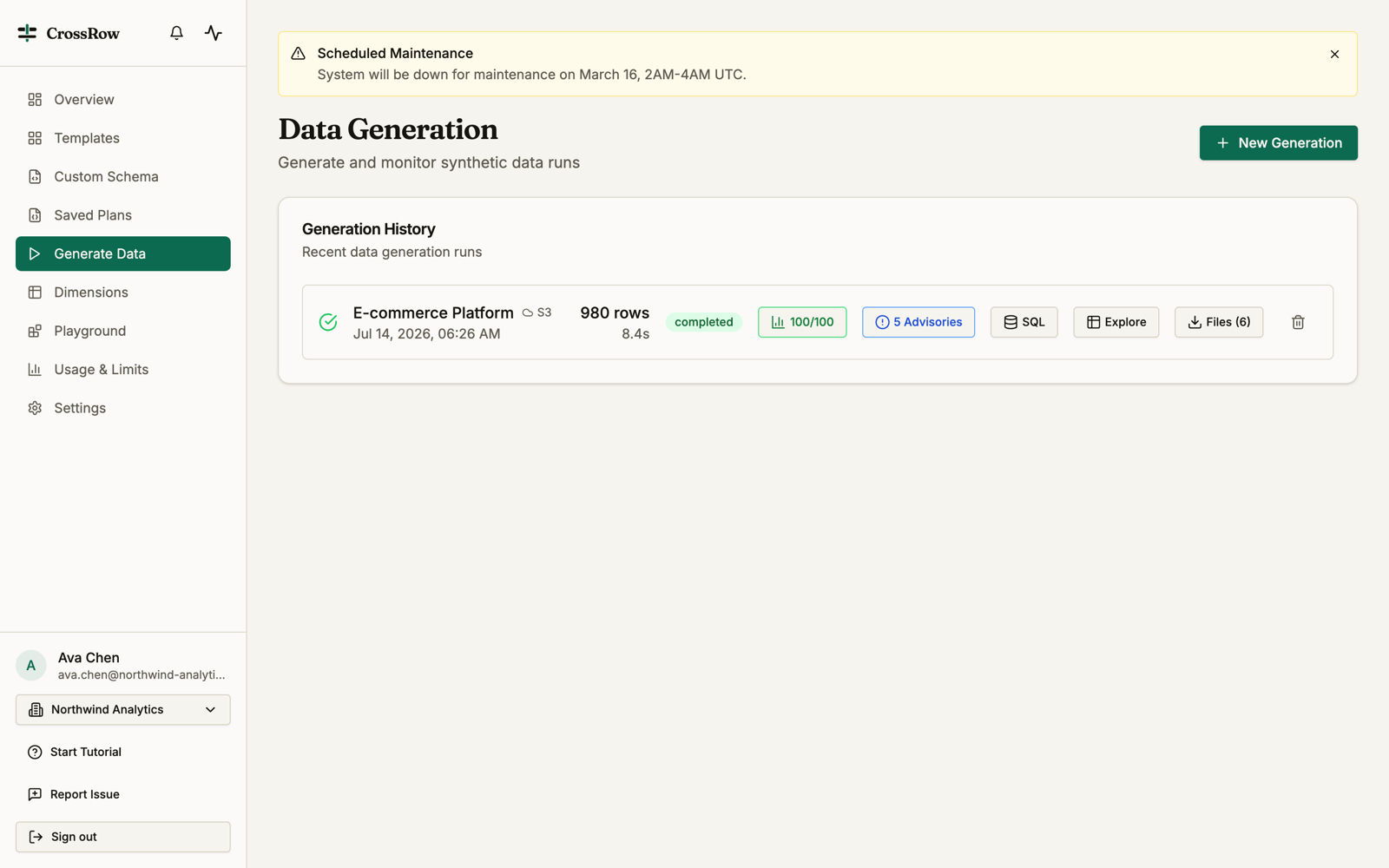Click the Generation History heading
The width and height of the screenshot is (1389, 868).
click(369, 229)
